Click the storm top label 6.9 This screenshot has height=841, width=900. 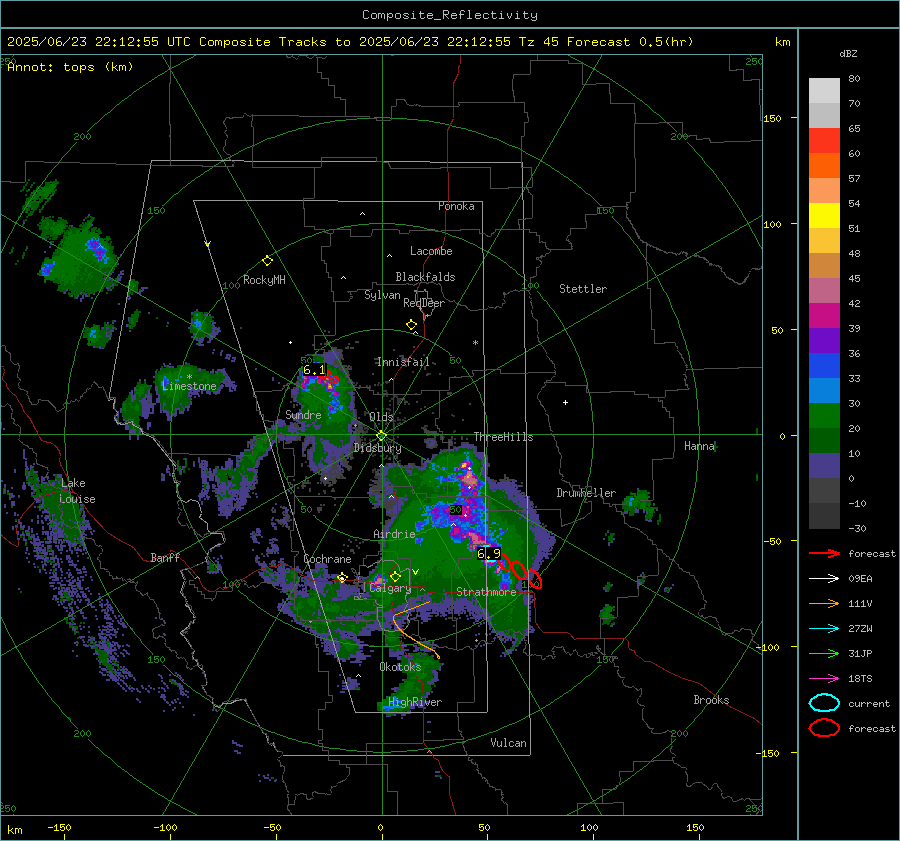click(x=488, y=554)
